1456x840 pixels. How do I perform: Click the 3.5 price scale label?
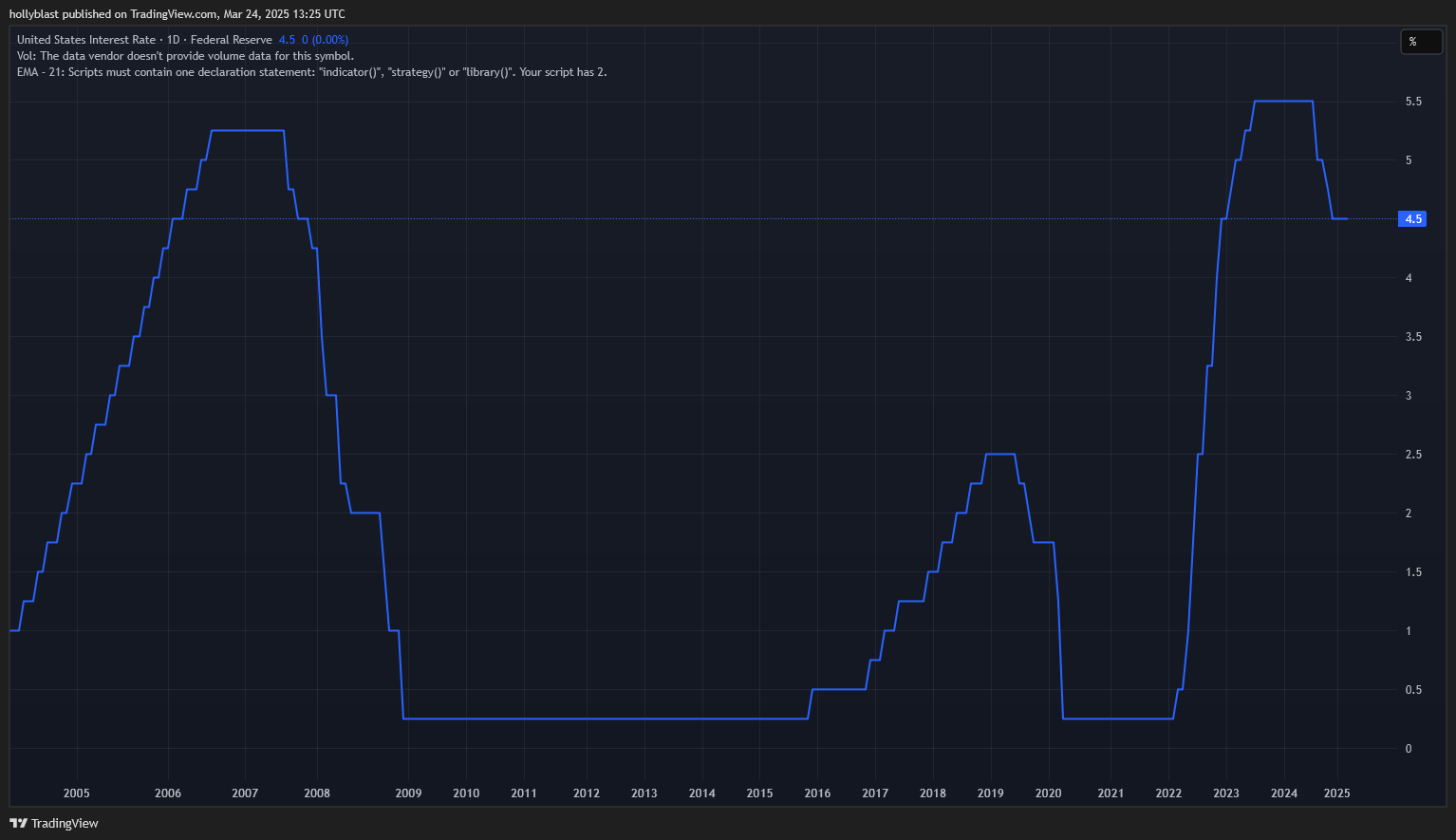click(1413, 337)
